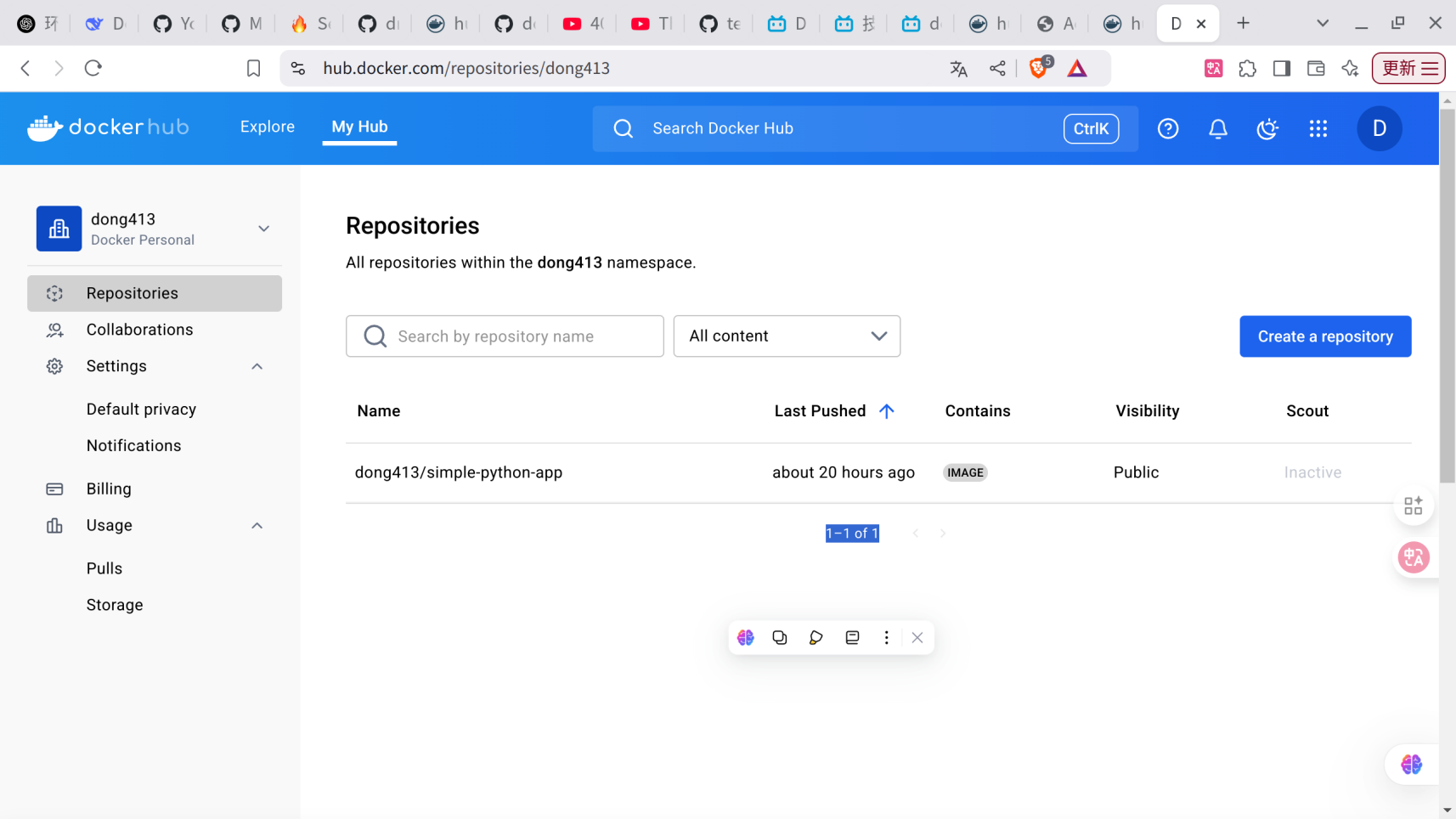Image resolution: width=1456 pixels, height=819 pixels.
Task: Click the brain assistant button at bottom right
Action: (1412, 765)
